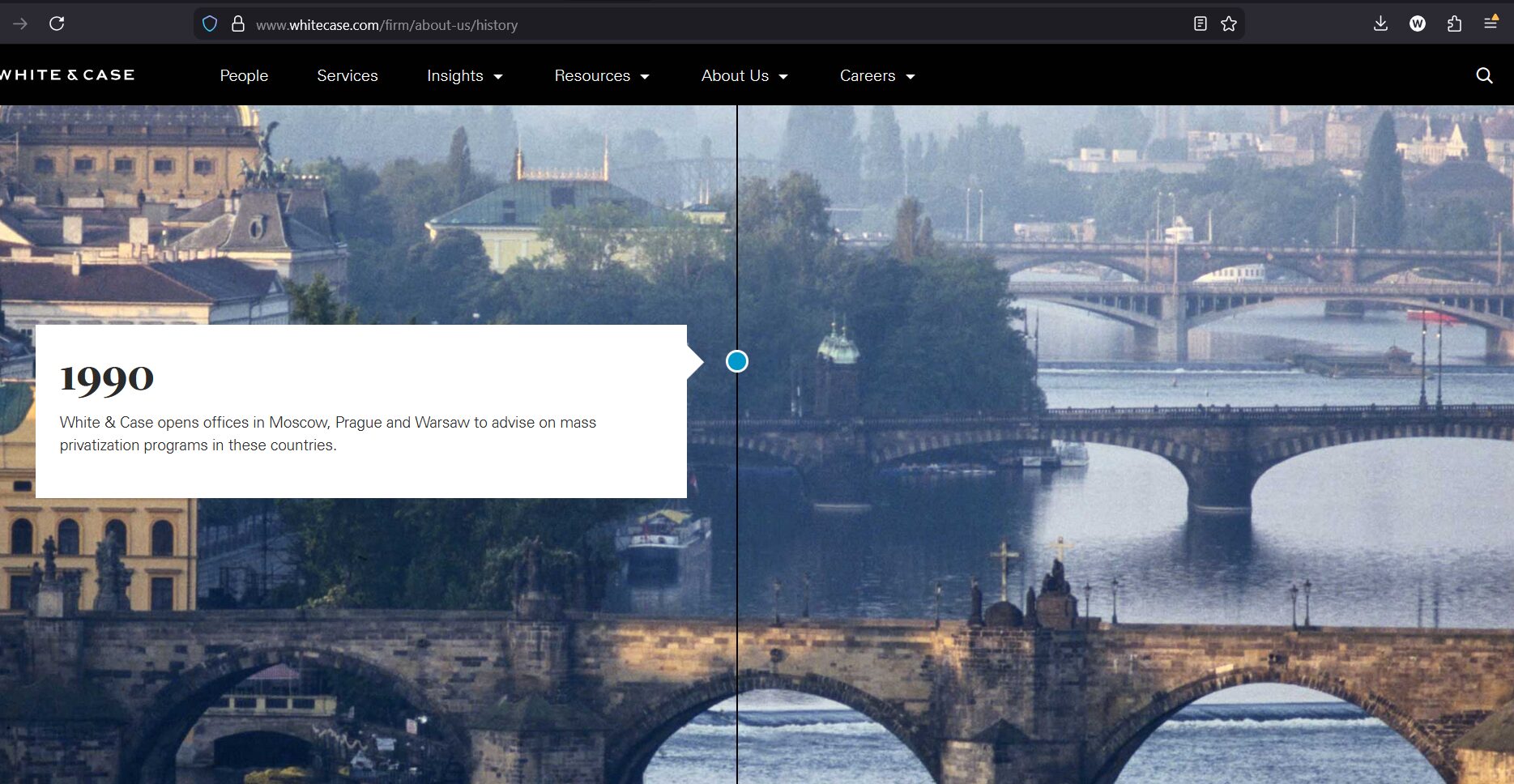Viewport: 1514px width, 784px height.
Task: Open the extensions puzzle icon
Action: click(x=1454, y=23)
